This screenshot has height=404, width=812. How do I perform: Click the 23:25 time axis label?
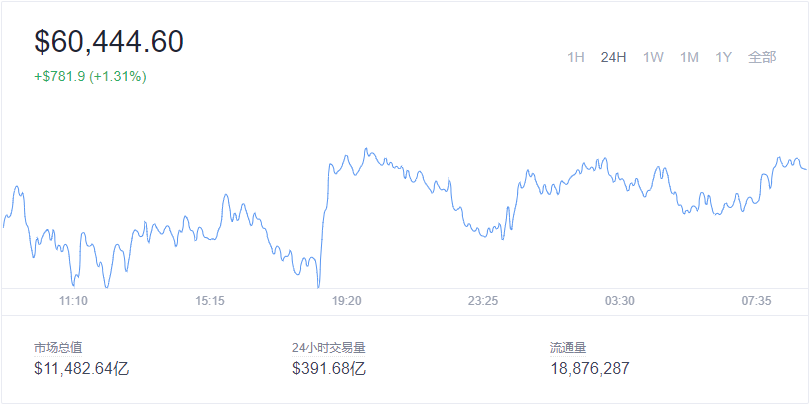coord(483,301)
